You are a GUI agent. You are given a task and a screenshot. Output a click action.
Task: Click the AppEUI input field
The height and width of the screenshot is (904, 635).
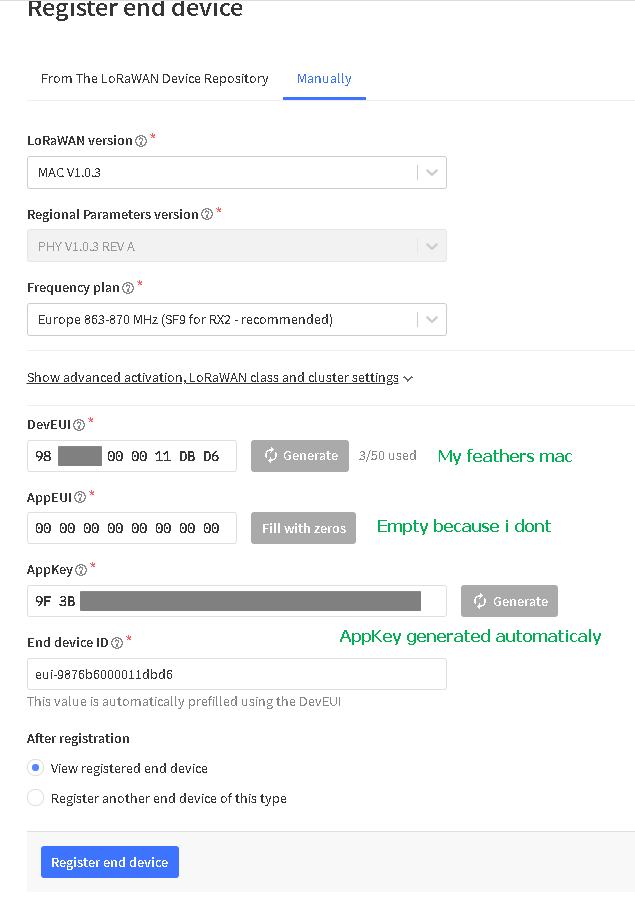[x=132, y=528]
